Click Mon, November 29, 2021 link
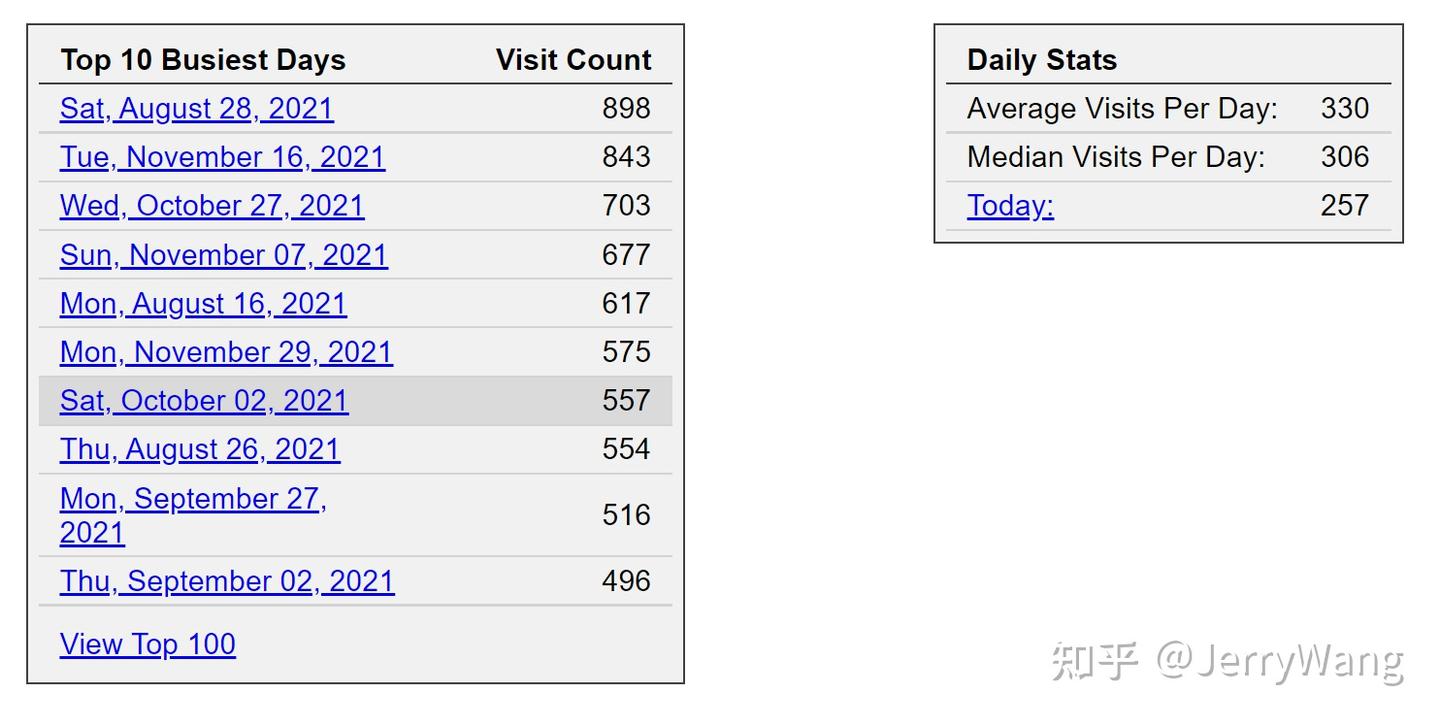The image size is (1440, 726). click(x=226, y=352)
